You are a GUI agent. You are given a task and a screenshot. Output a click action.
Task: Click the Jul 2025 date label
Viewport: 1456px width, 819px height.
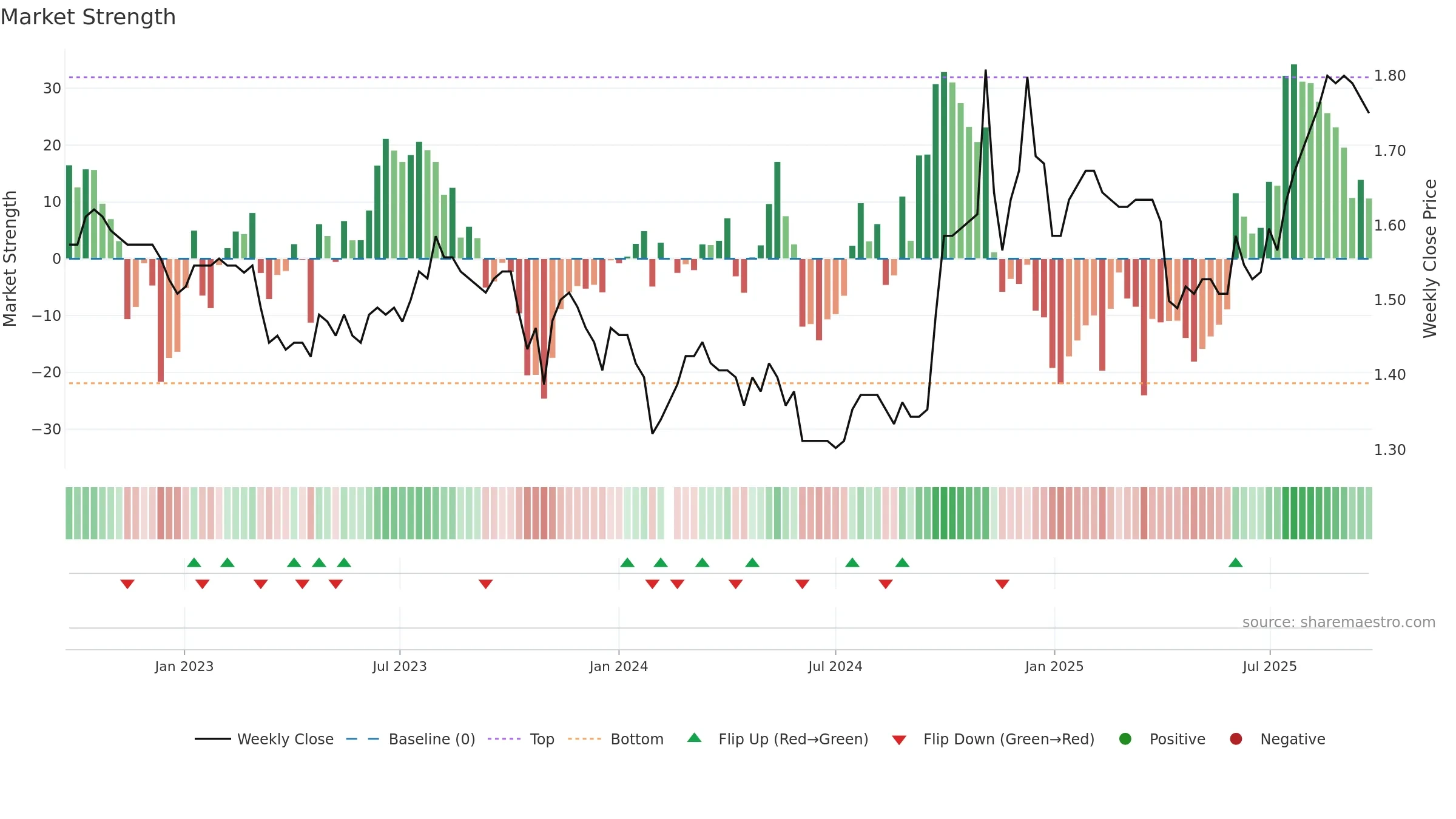click(x=1270, y=666)
